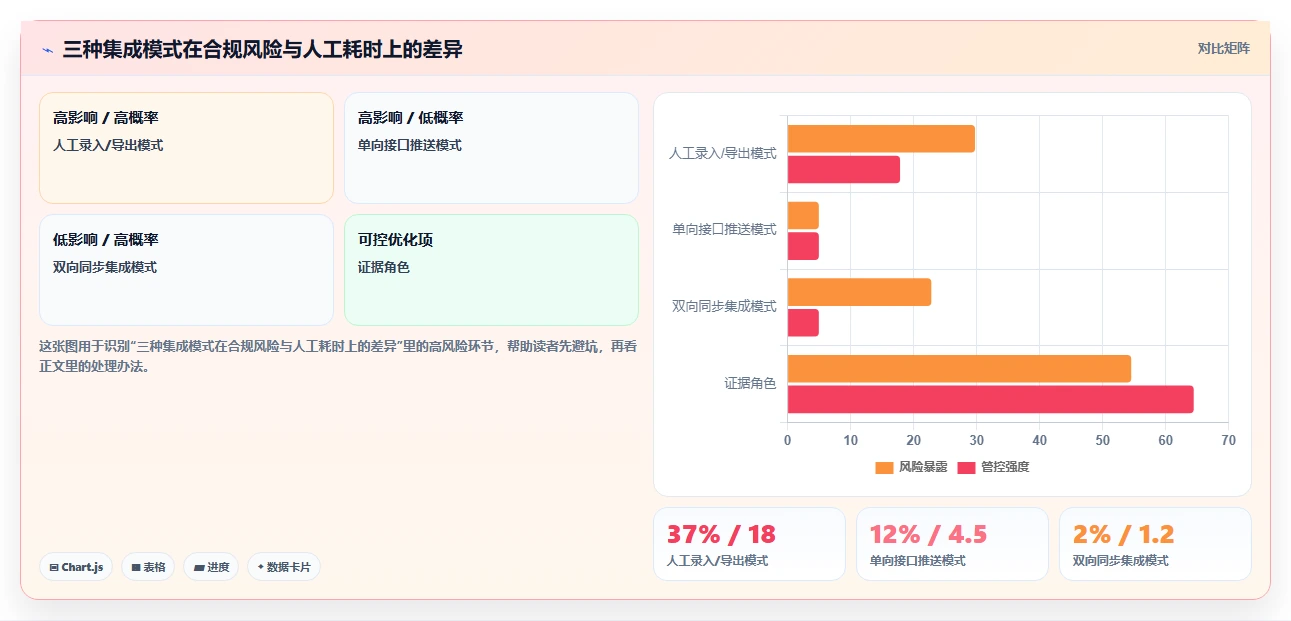Toggle the 风险暴露 legend item

click(911, 467)
